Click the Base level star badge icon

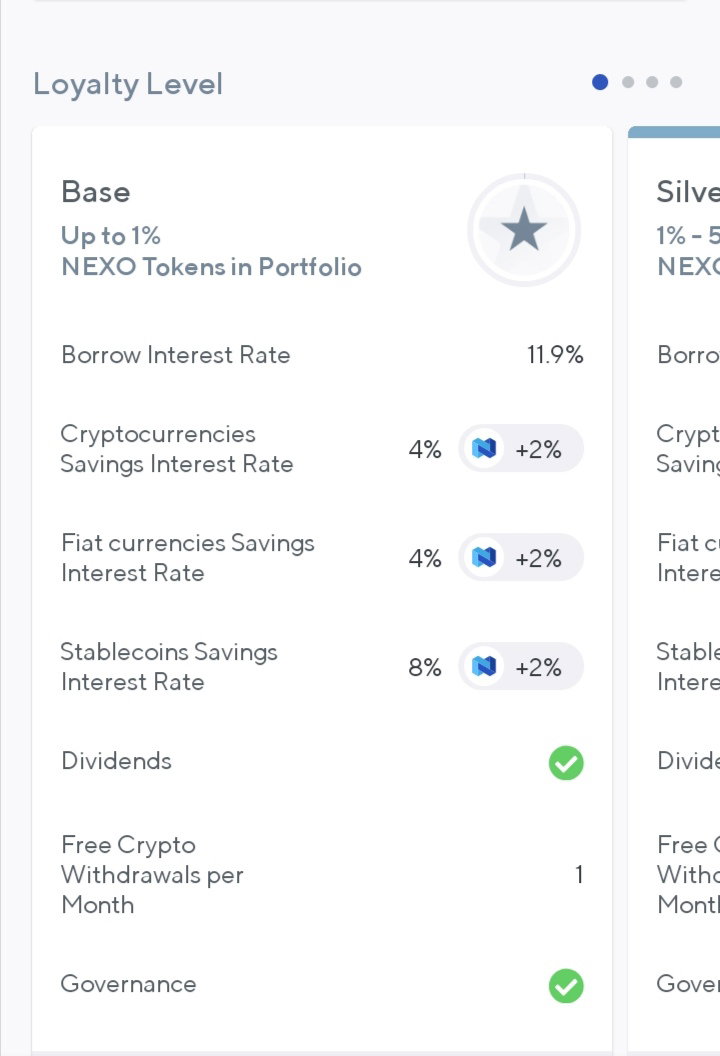(x=524, y=230)
